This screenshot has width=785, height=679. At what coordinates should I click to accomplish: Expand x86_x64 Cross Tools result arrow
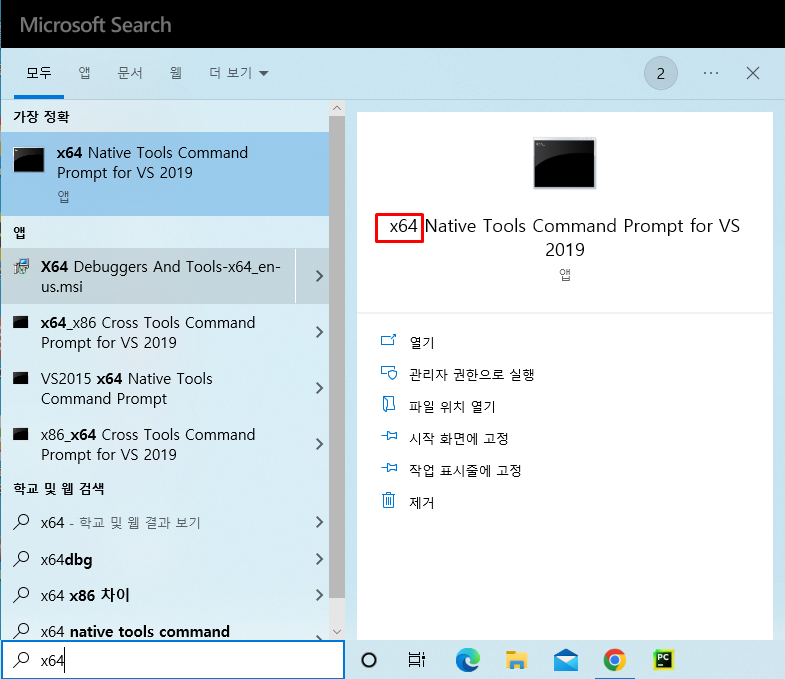pos(319,444)
